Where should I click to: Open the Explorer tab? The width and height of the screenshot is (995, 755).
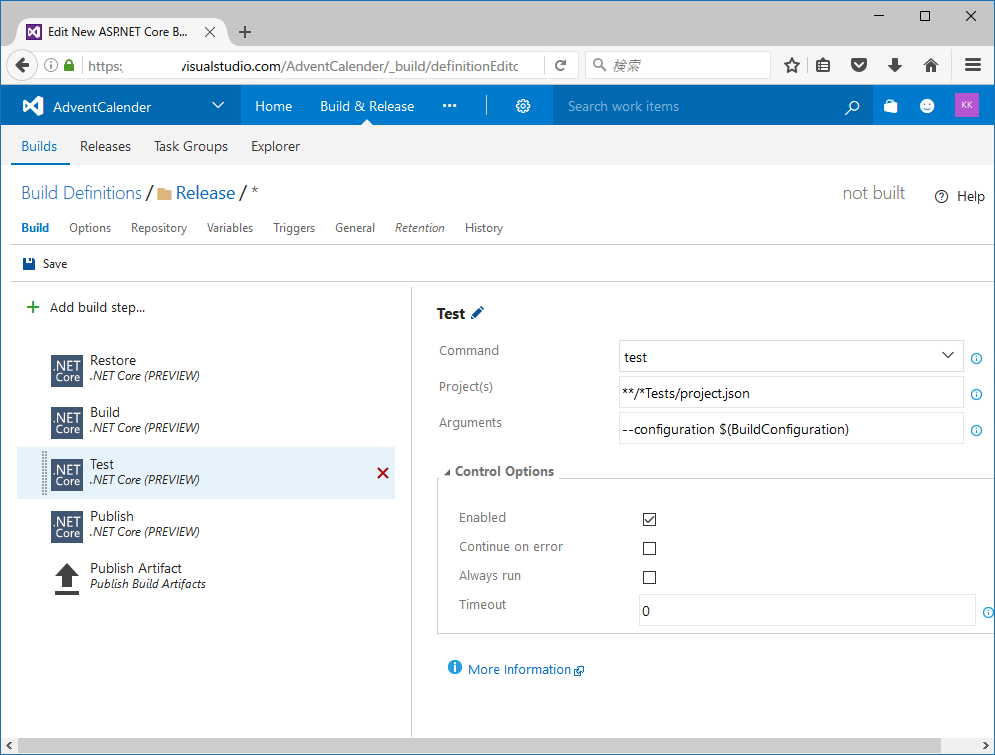coord(275,147)
